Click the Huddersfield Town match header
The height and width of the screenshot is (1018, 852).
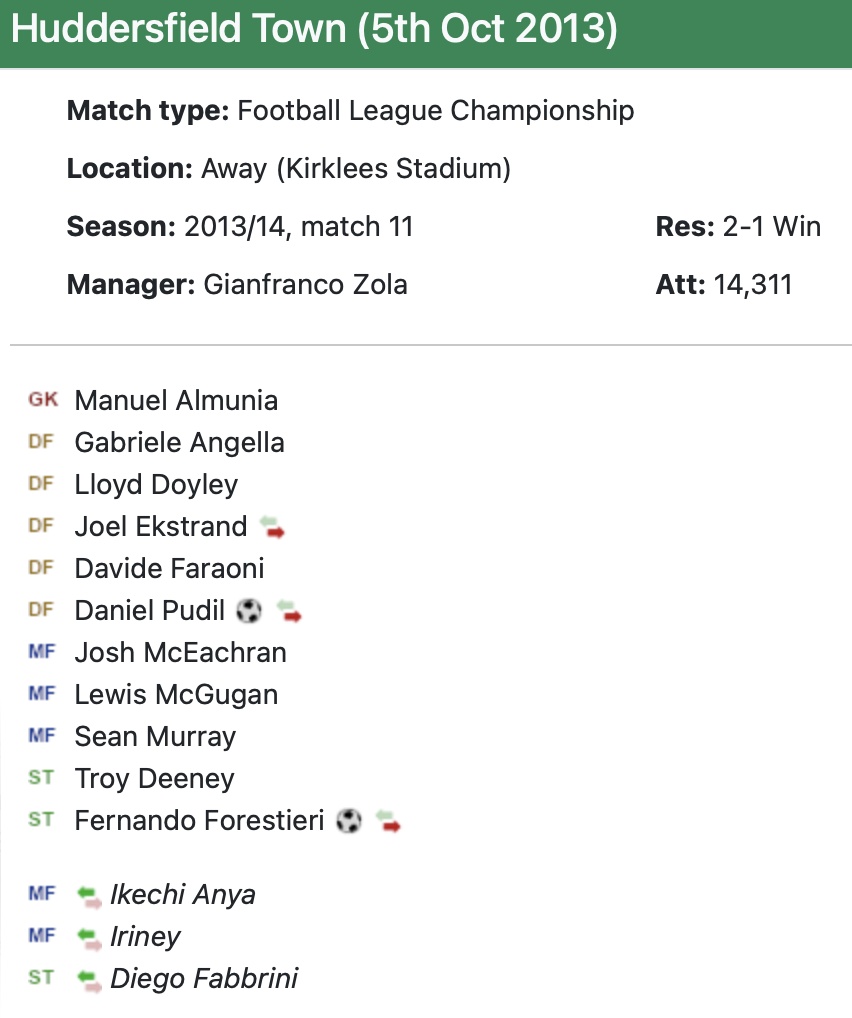pos(314,32)
